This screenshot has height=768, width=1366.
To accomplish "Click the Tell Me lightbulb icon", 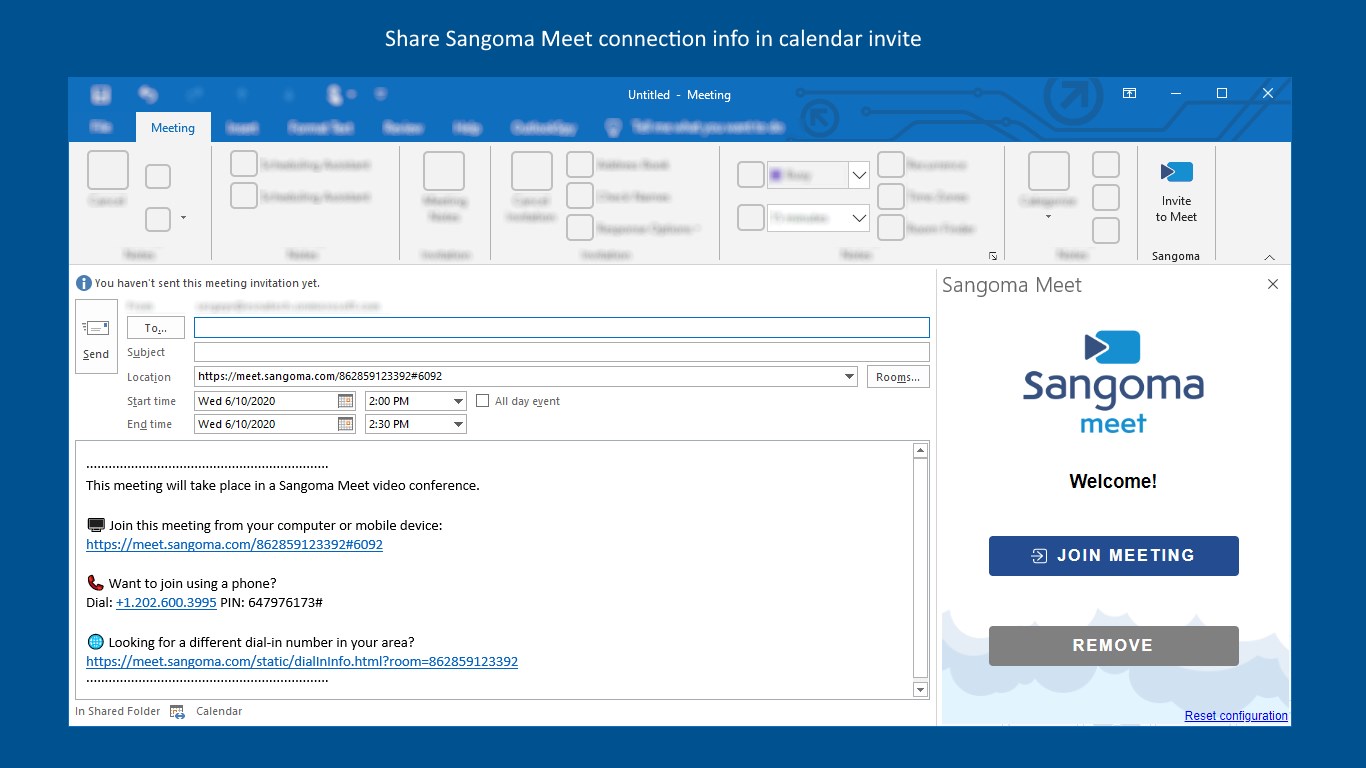I will [614, 128].
